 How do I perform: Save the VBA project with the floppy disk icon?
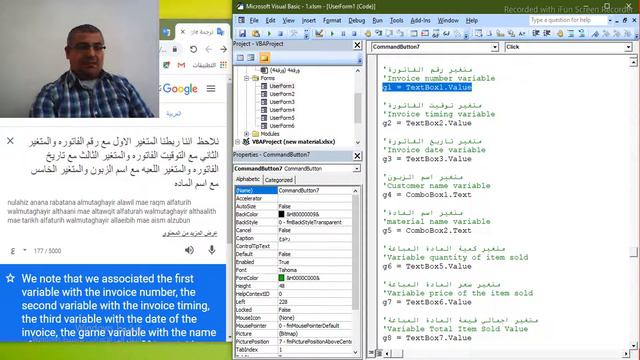click(242, 33)
